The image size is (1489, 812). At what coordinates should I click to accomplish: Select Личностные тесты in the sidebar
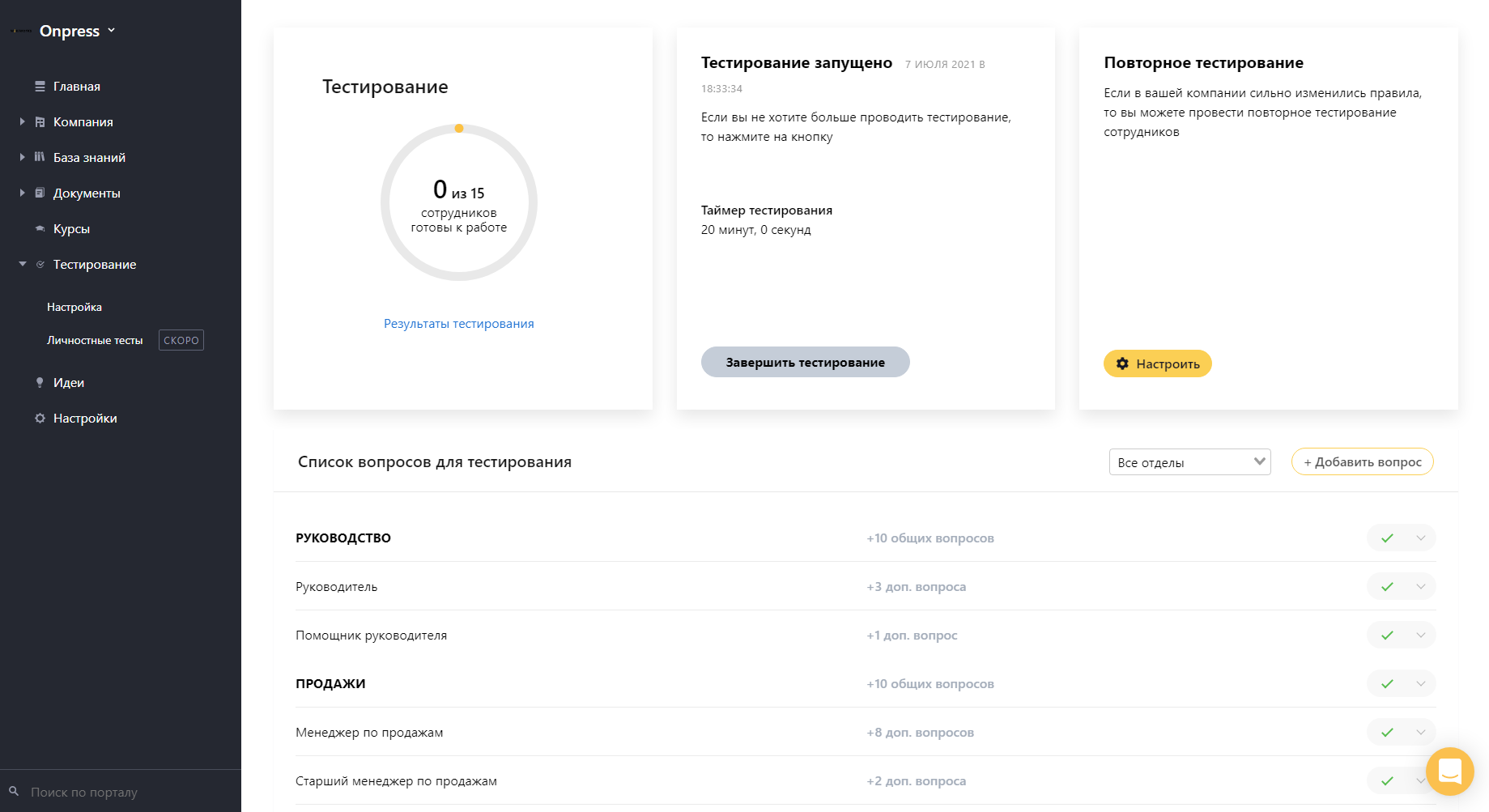click(x=95, y=341)
